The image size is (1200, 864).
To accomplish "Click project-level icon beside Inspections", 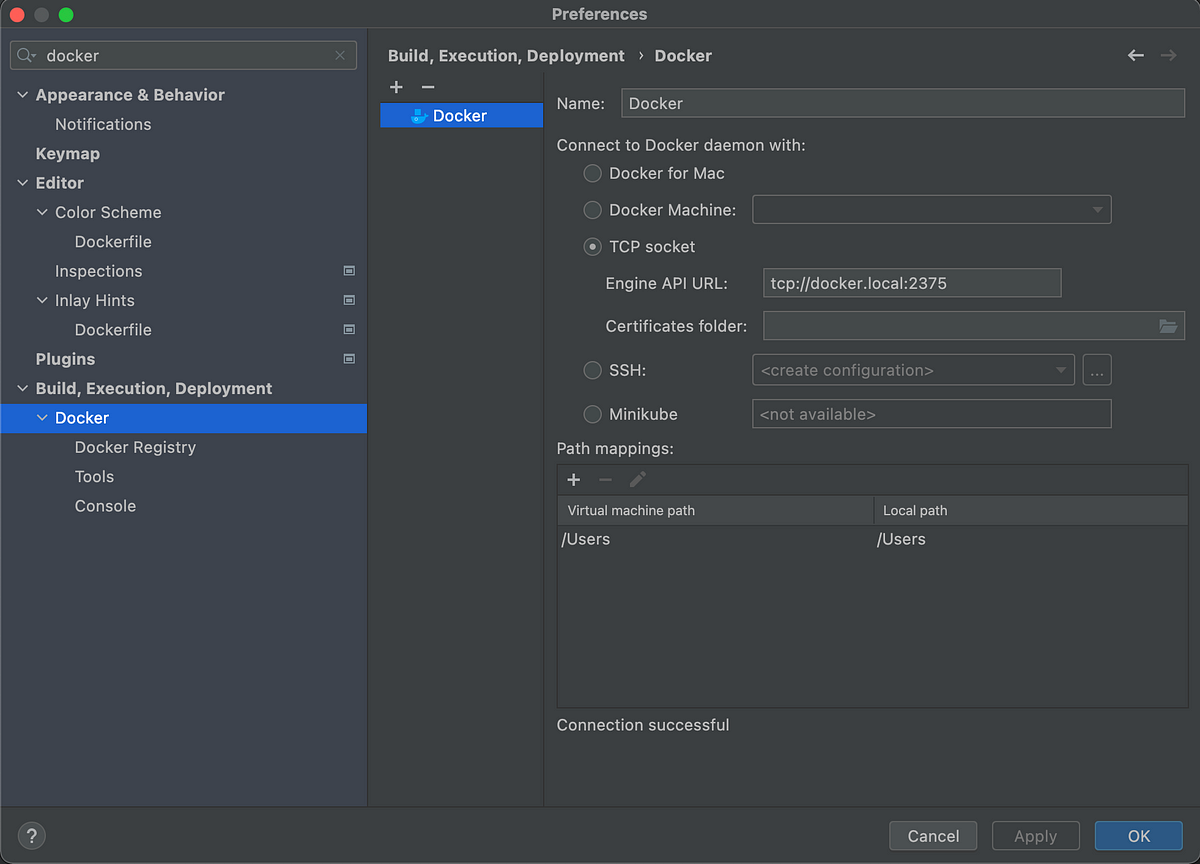I will click(349, 271).
